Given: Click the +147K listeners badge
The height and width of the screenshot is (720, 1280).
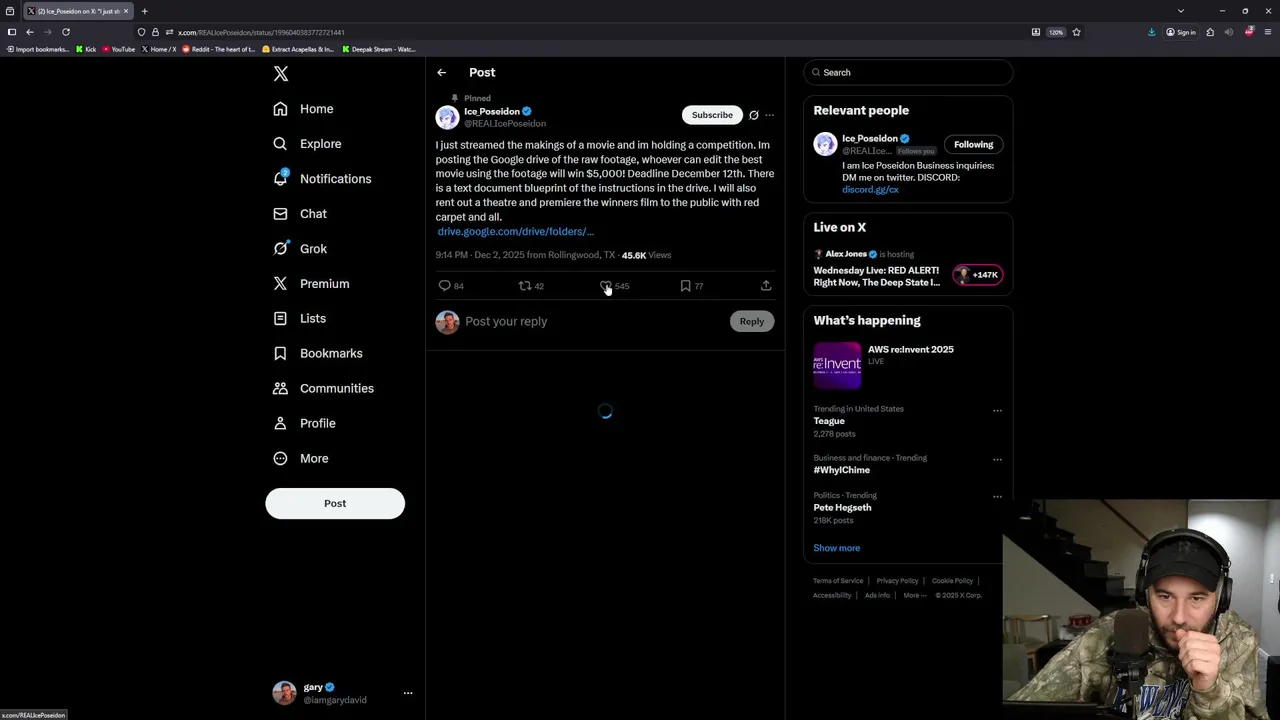Looking at the screenshot, I should [978, 275].
